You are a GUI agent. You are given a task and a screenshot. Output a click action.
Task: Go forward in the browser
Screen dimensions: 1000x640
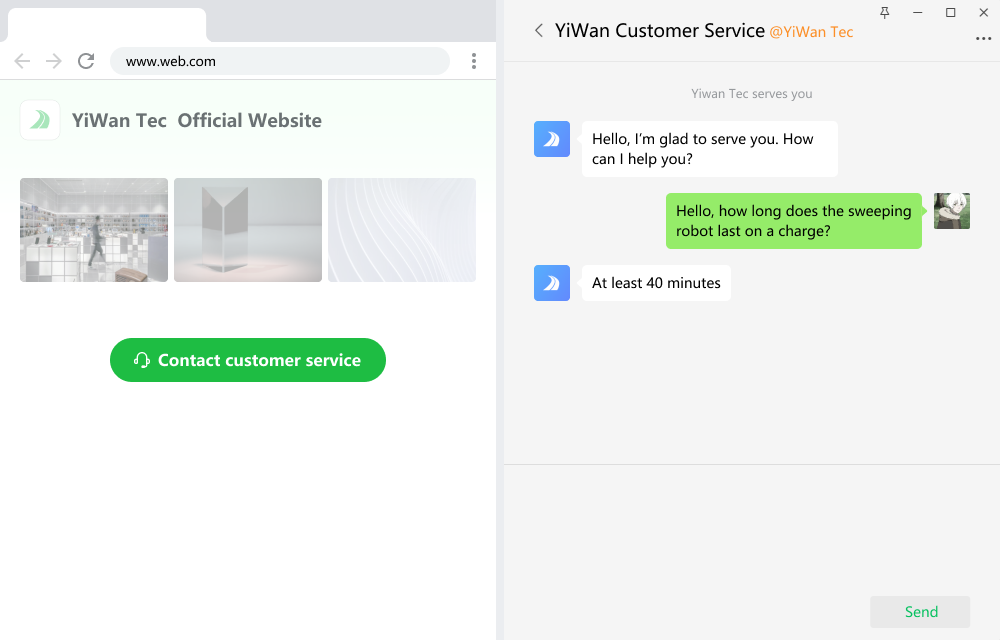tap(54, 61)
